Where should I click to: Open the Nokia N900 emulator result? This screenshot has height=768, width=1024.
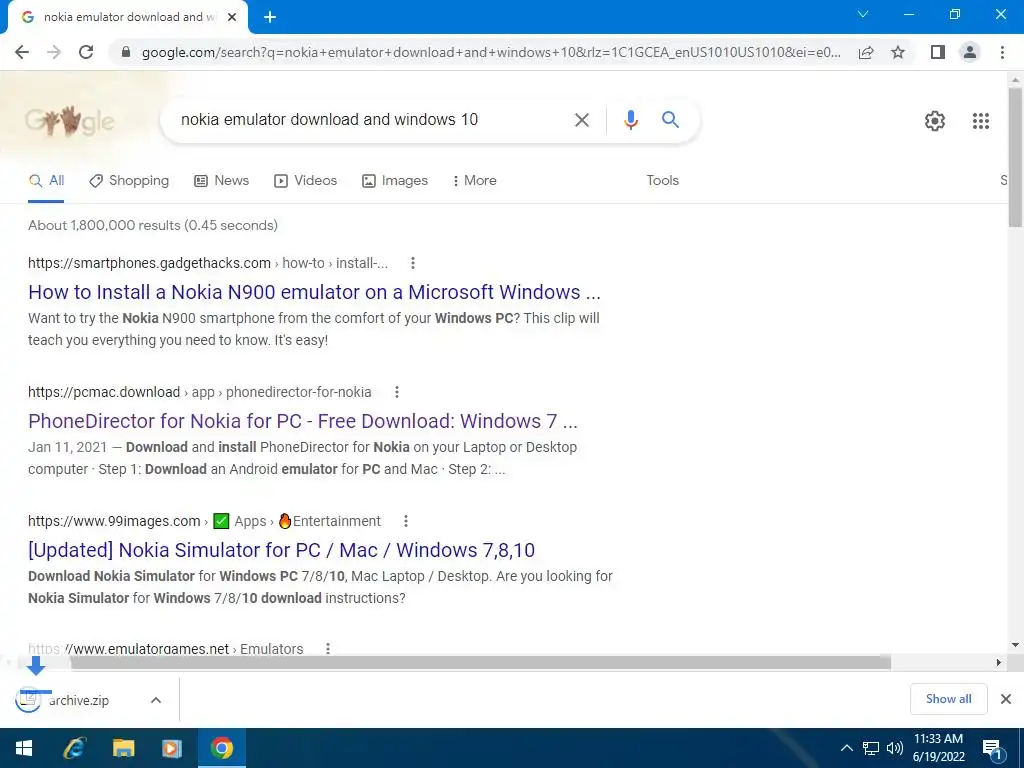[x=314, y=292]
